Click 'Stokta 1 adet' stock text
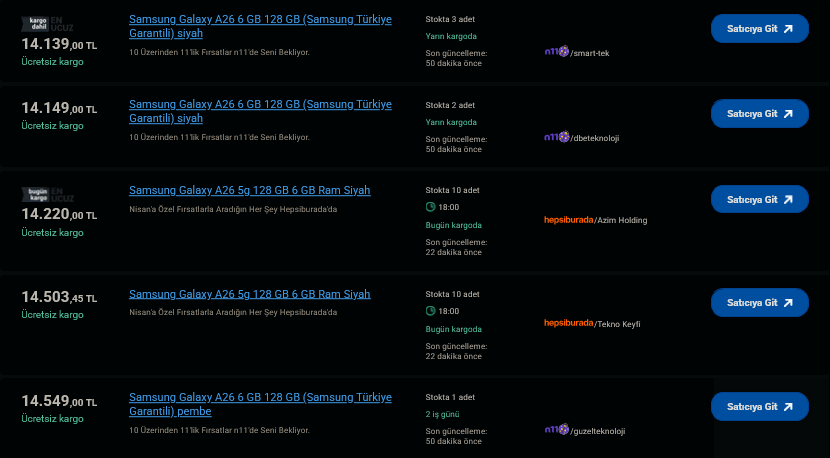 point(450,397)
